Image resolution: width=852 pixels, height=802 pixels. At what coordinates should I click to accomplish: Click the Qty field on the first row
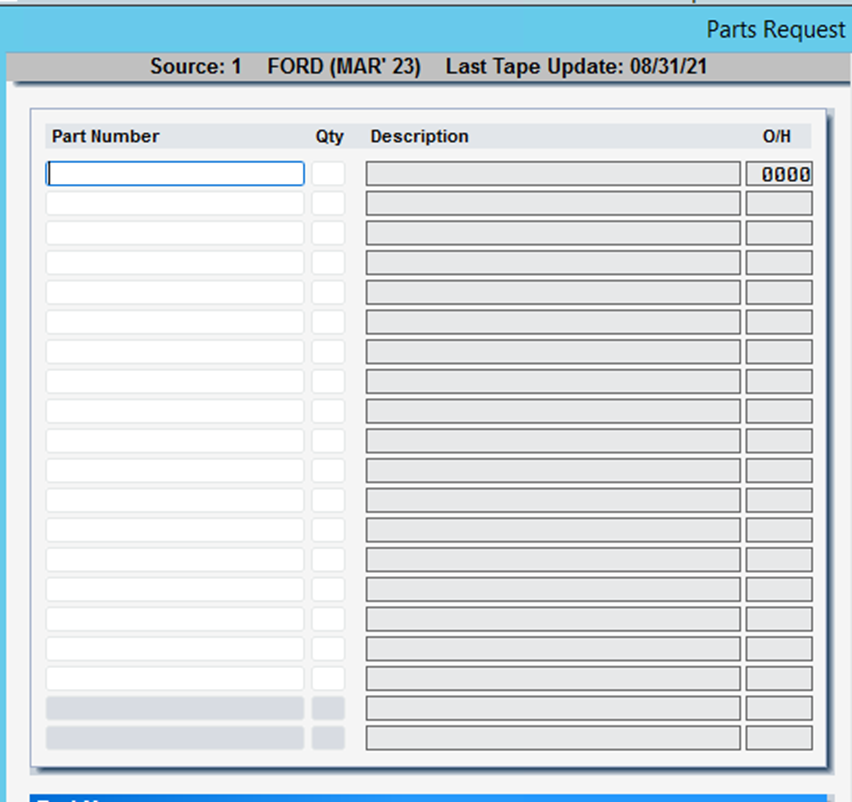[328, 173]
